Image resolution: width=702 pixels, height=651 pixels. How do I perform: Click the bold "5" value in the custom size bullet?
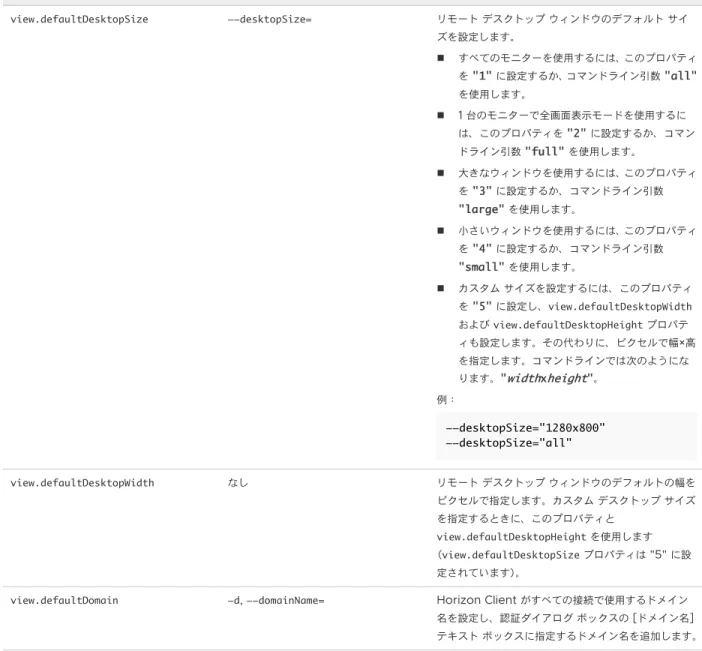[x=482, y=307]
